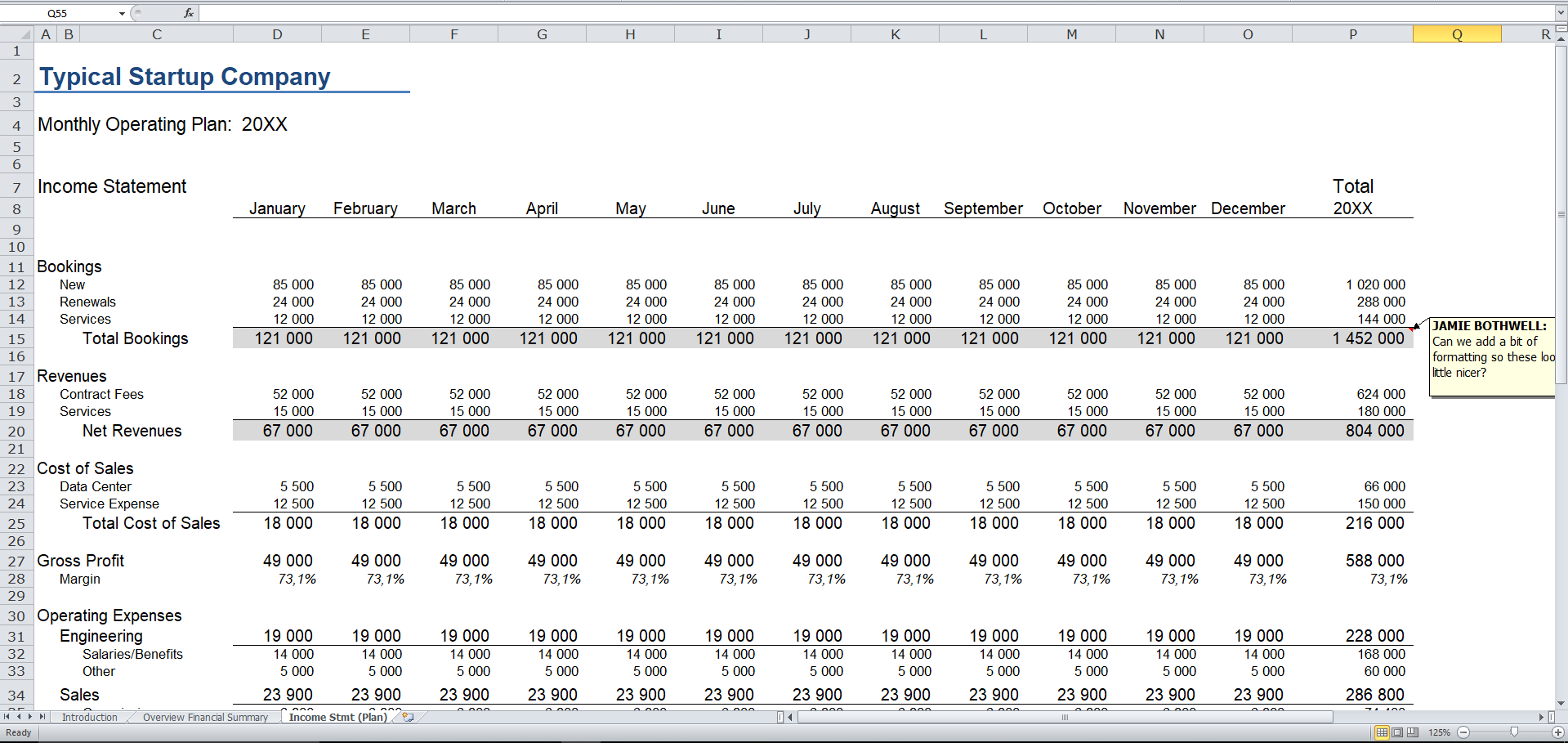Select the Page Break Preview icon
This screenshot has height=743, width=1568.
[1412, 732]
